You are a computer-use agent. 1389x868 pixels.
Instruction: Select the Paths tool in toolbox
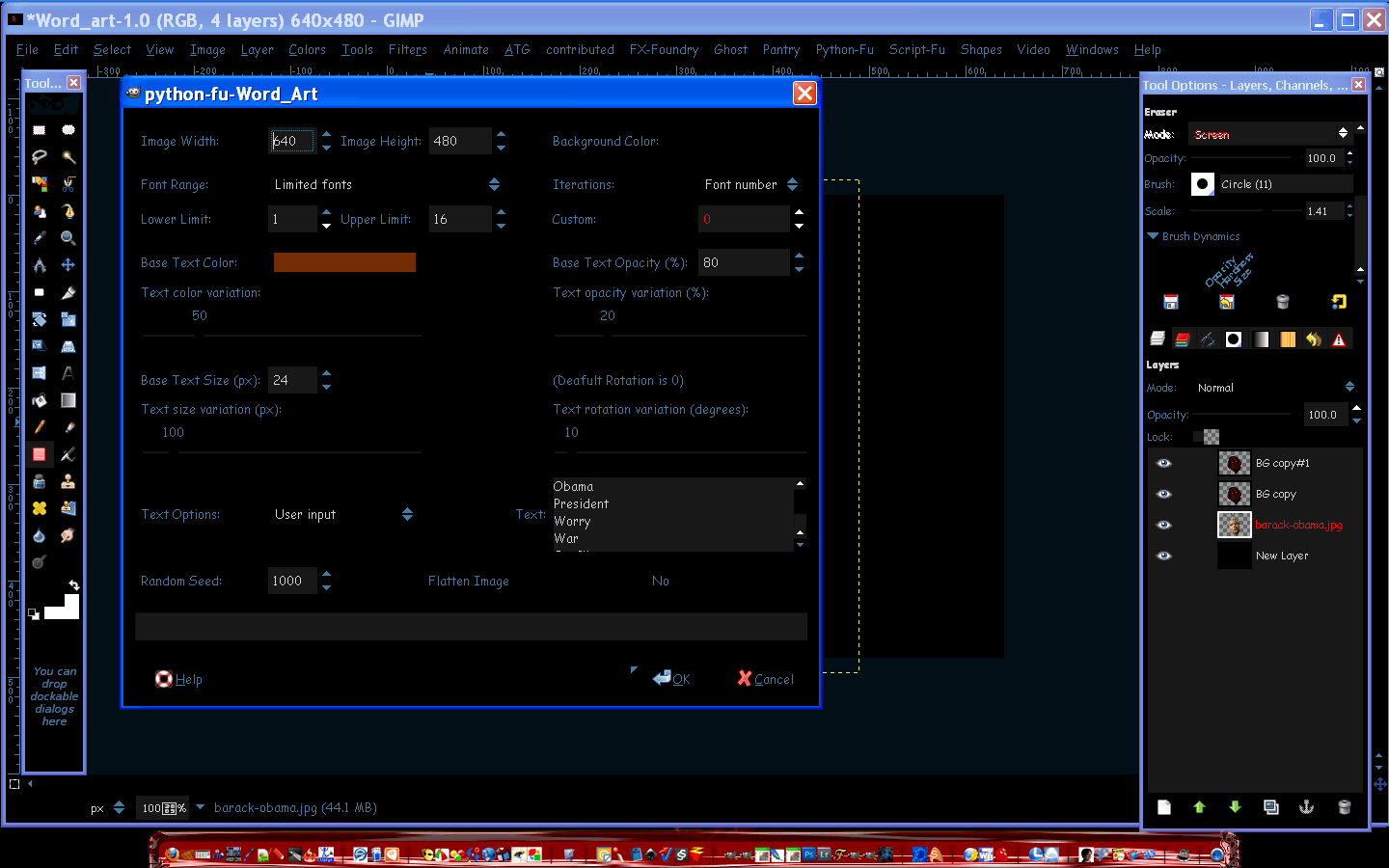pos(68,210)
